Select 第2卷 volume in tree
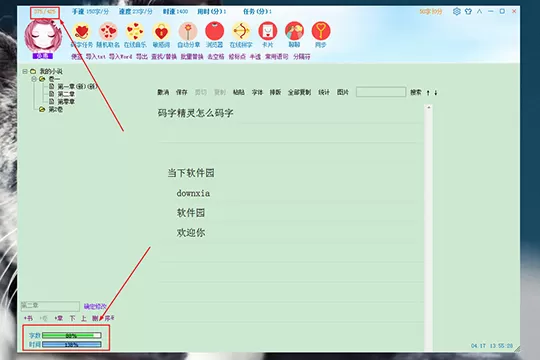Image resolution: width=540 pixels, height=360 pixels. pyautogui.click(x=55, y=110)
